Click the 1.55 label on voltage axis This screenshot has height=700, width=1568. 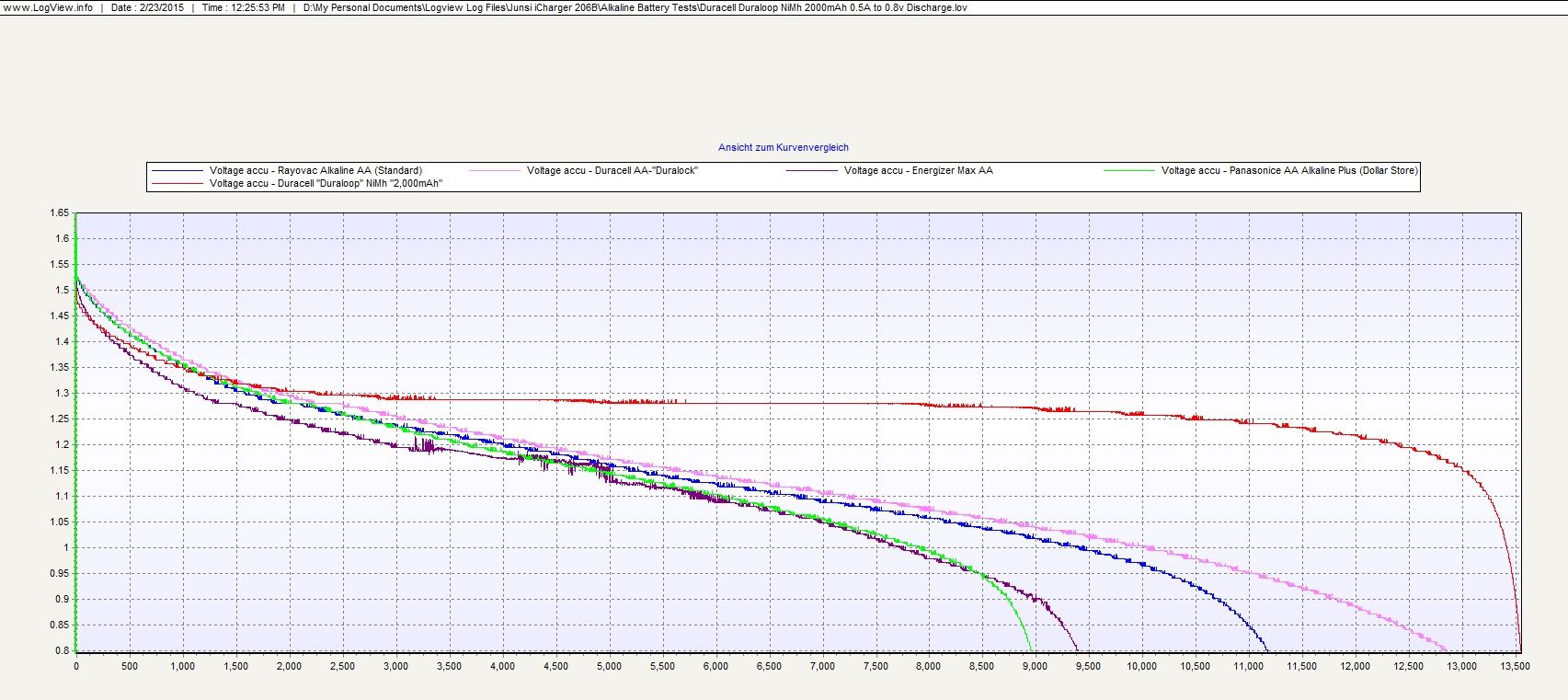tap(60, 264)
